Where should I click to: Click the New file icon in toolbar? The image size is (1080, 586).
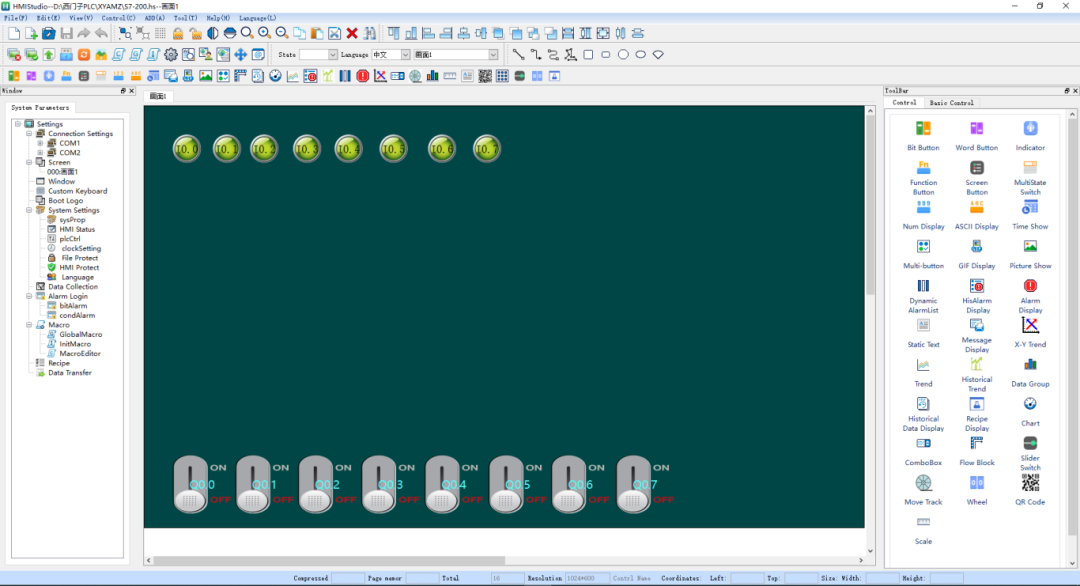click(x=14, y=33)
